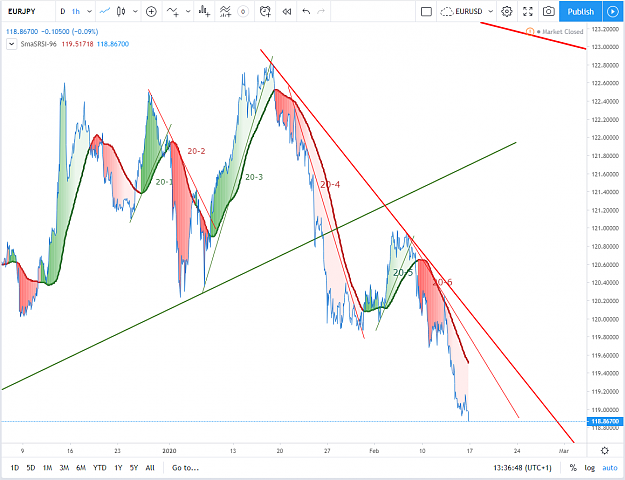
Task: Open chart settings gear in top toolbar
Action: click(507, 12)
